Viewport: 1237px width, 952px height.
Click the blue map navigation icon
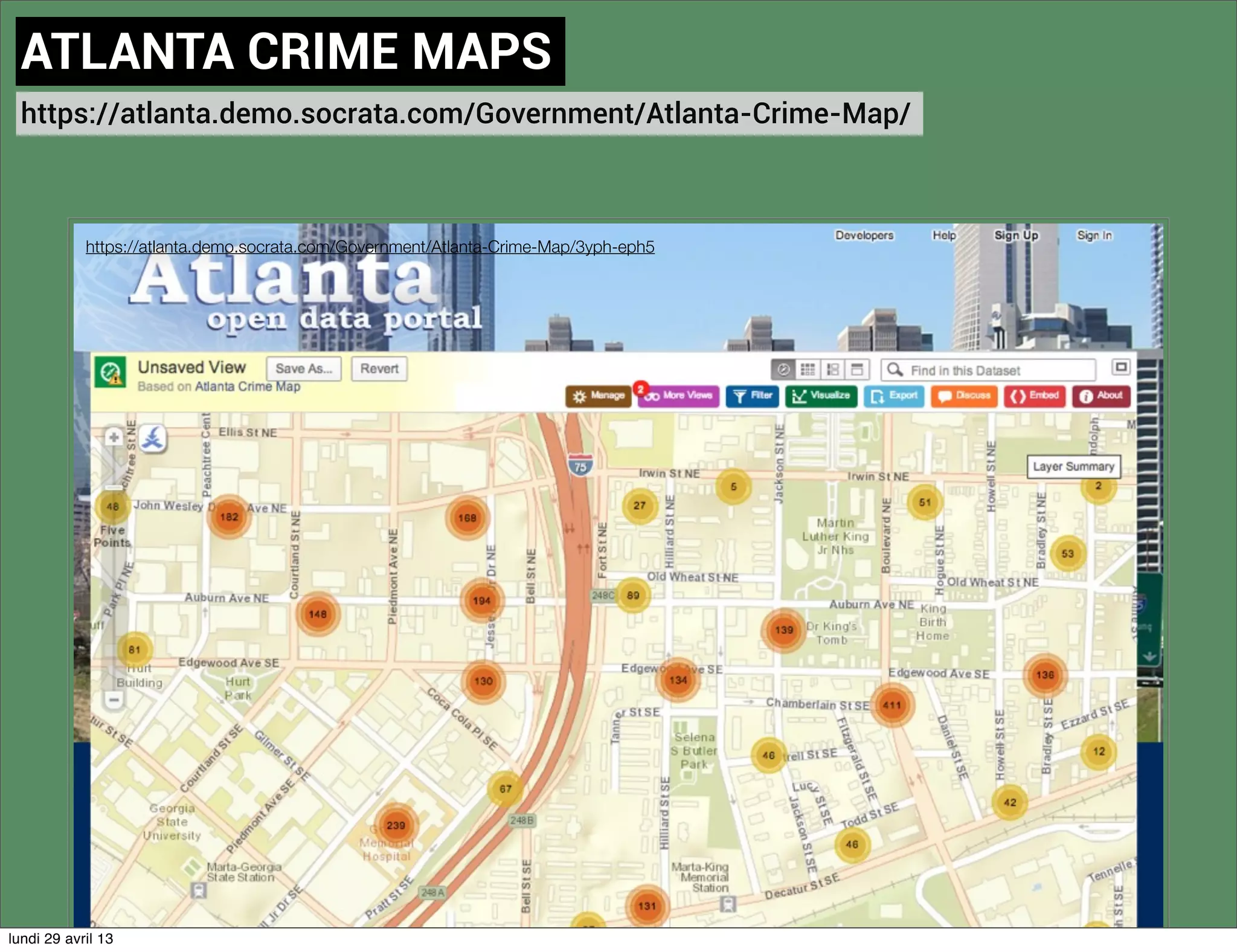pos(153,438)
